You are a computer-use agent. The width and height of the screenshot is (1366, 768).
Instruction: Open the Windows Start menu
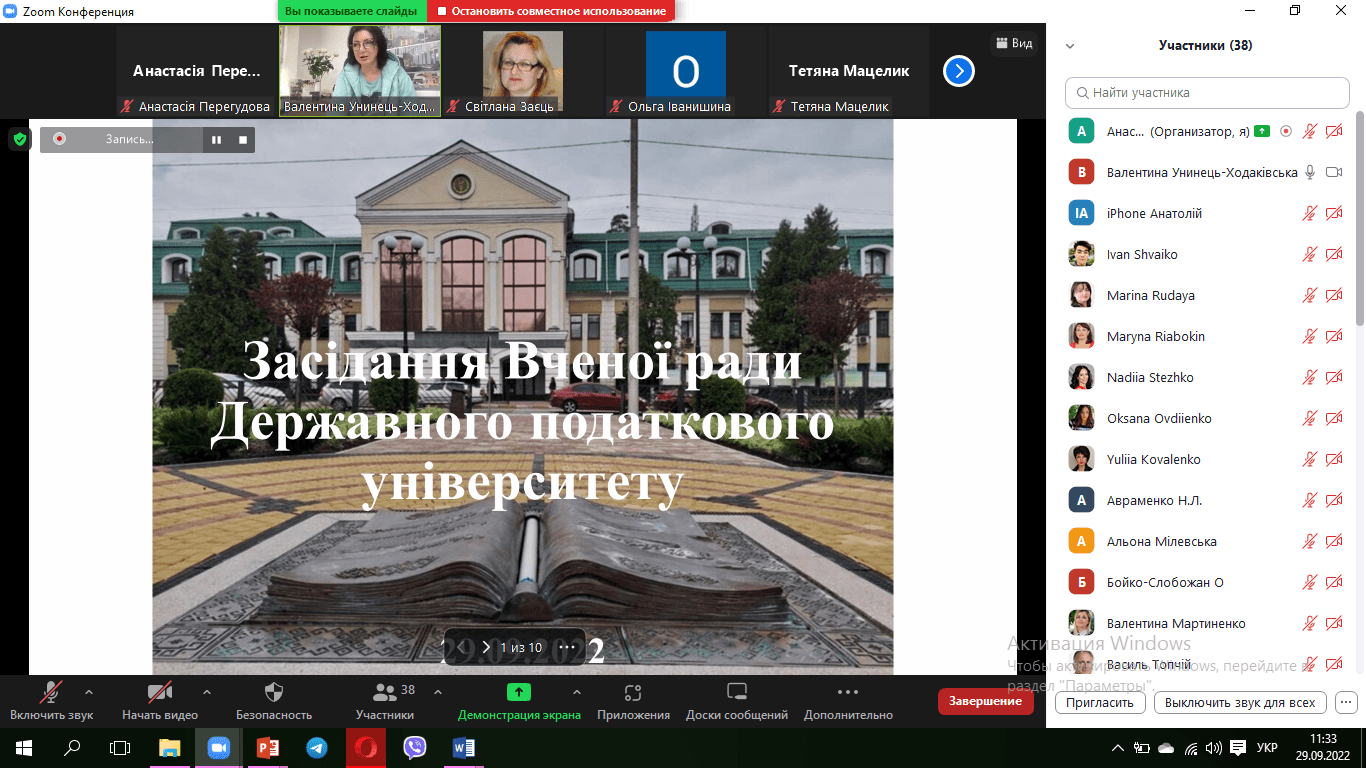click(x=24, y=747)
